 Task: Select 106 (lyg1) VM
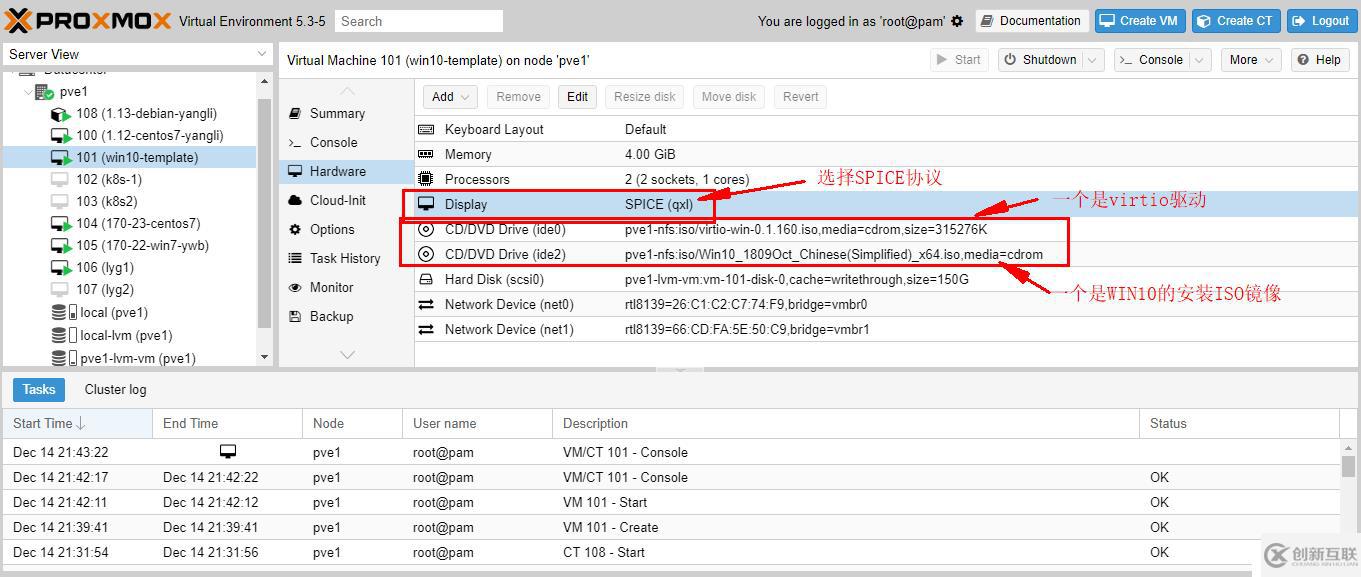coord(129,268)
